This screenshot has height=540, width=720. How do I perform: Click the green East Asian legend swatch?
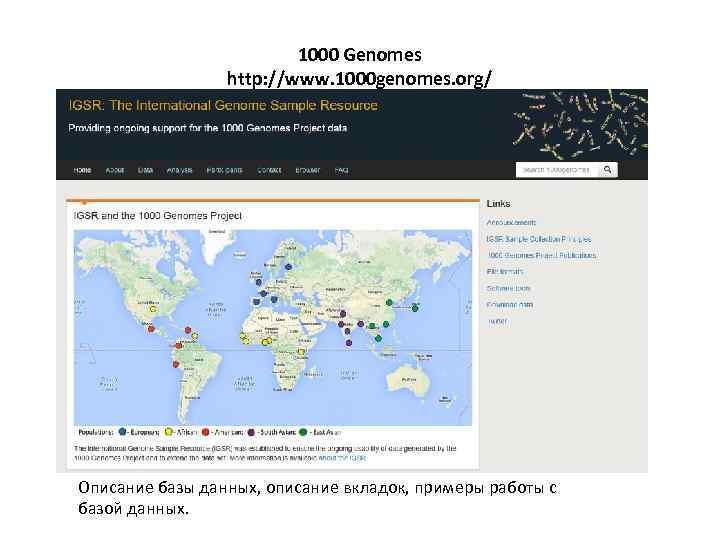coord(303,432)
